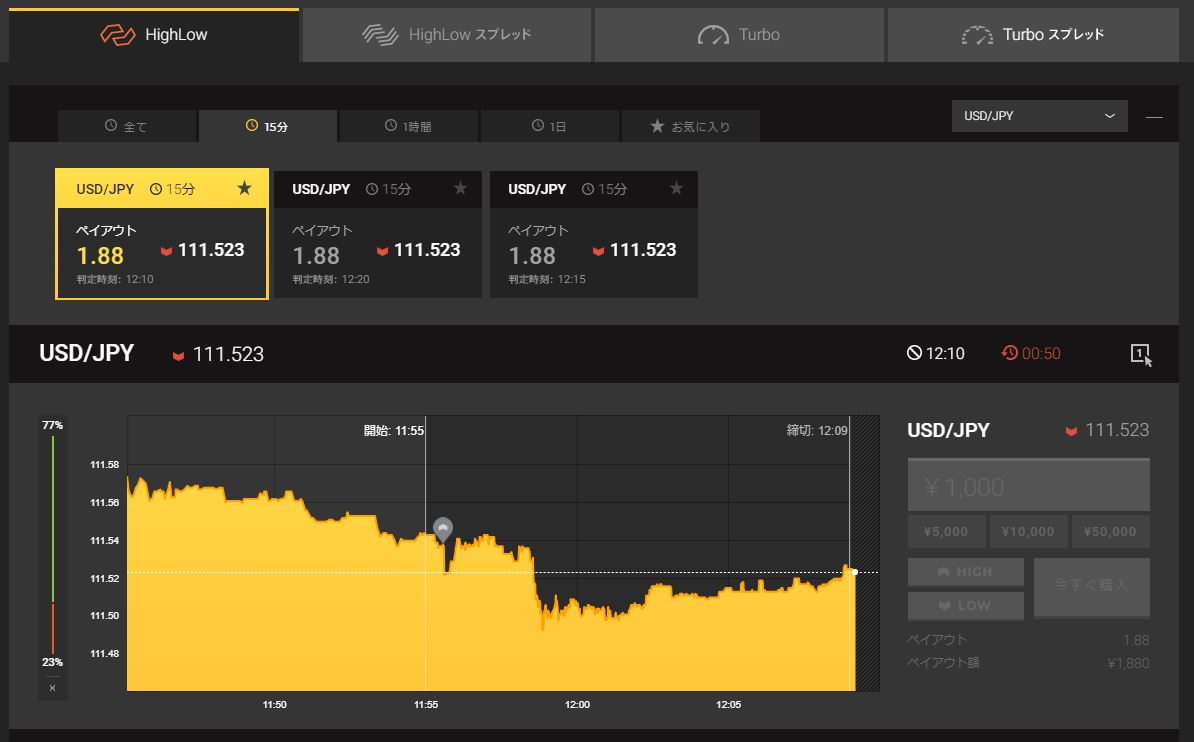Click the grey entry marker on chart

click(442, 529)
